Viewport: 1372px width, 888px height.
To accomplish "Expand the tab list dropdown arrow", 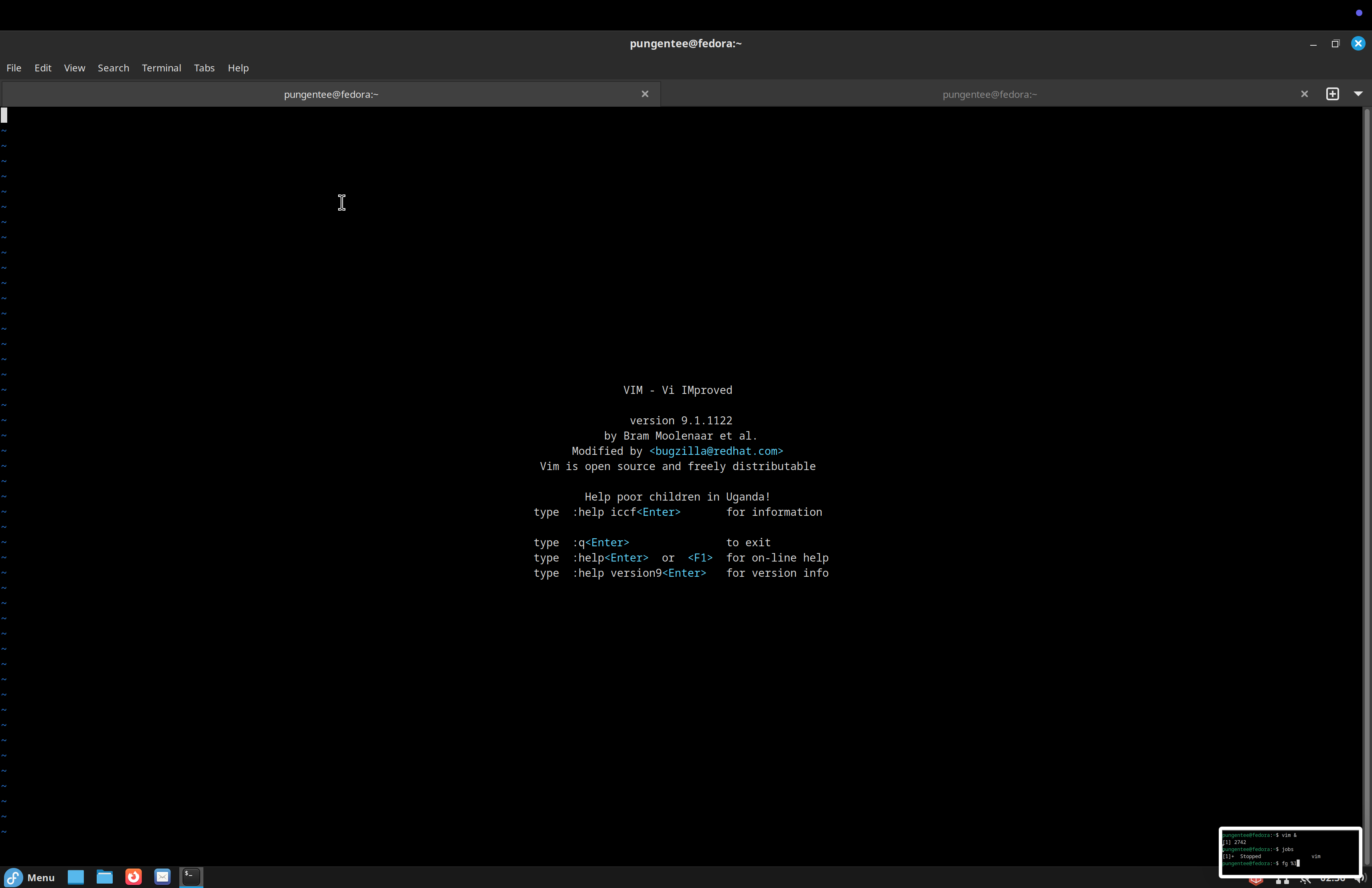I will point(1358,94).
